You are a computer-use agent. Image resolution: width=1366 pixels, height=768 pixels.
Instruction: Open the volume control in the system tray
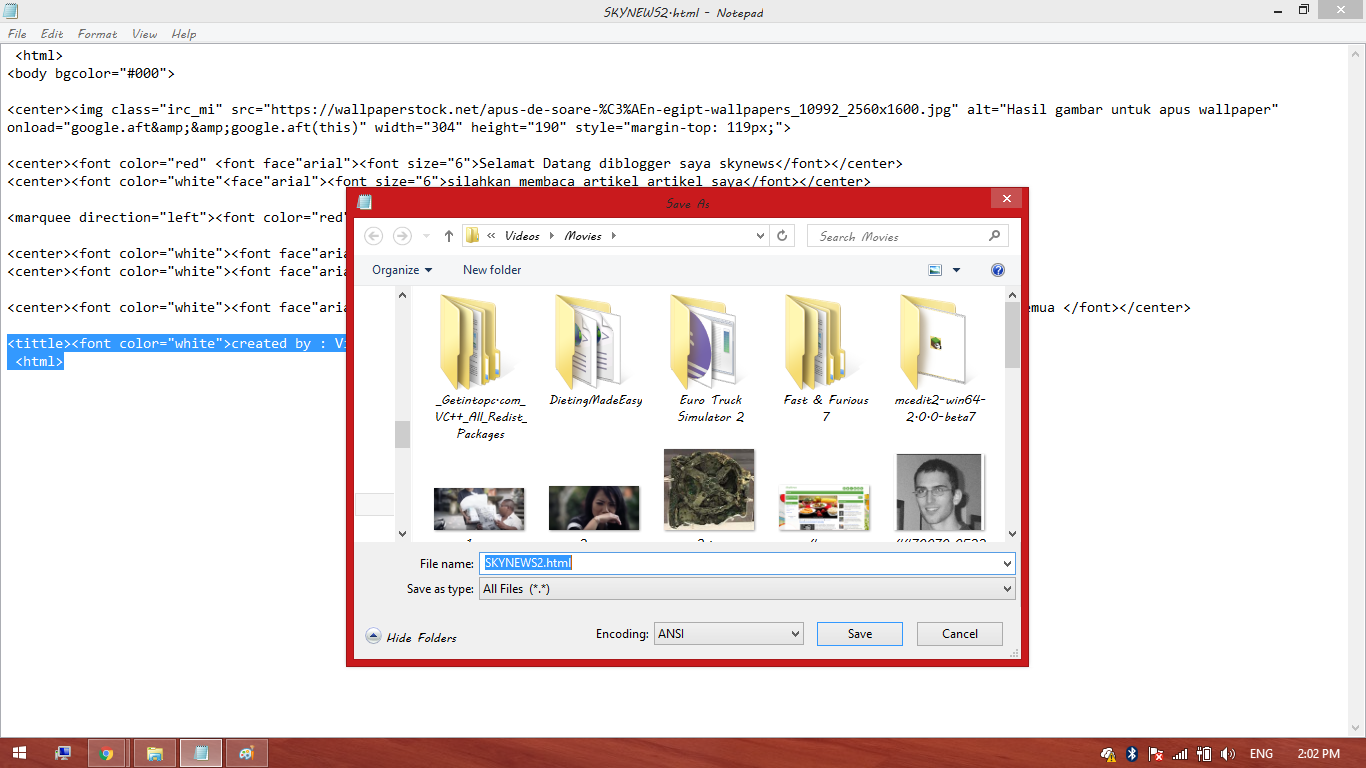(1230, 754)
